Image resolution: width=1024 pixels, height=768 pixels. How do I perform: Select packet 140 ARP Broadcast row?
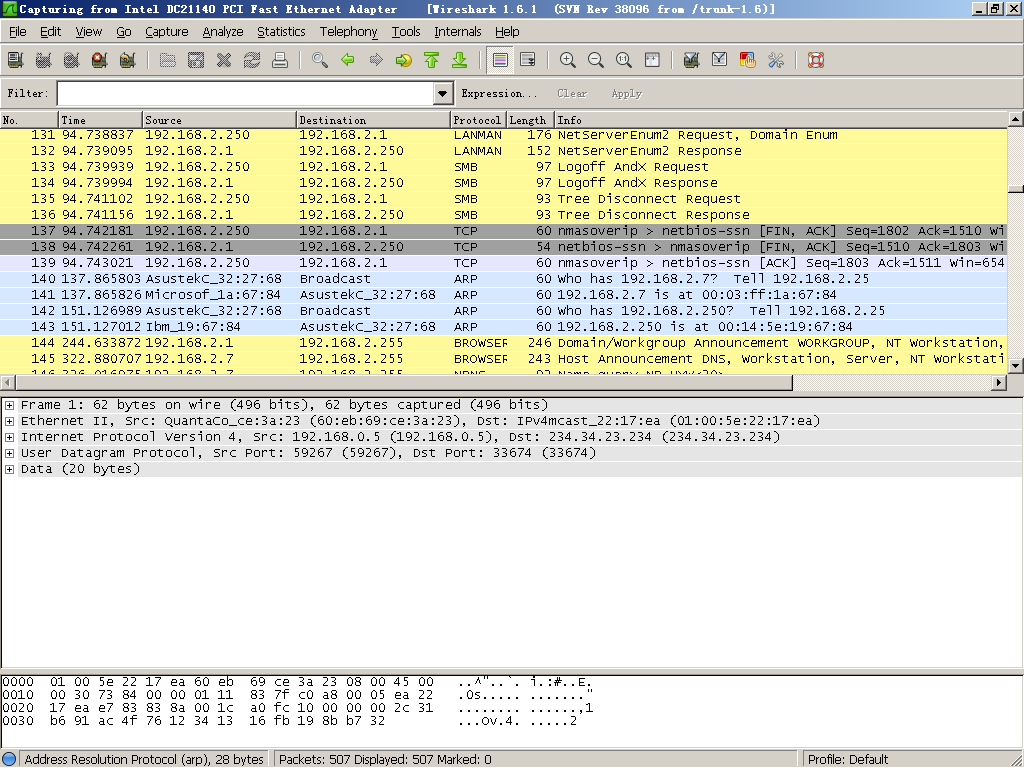504,279
